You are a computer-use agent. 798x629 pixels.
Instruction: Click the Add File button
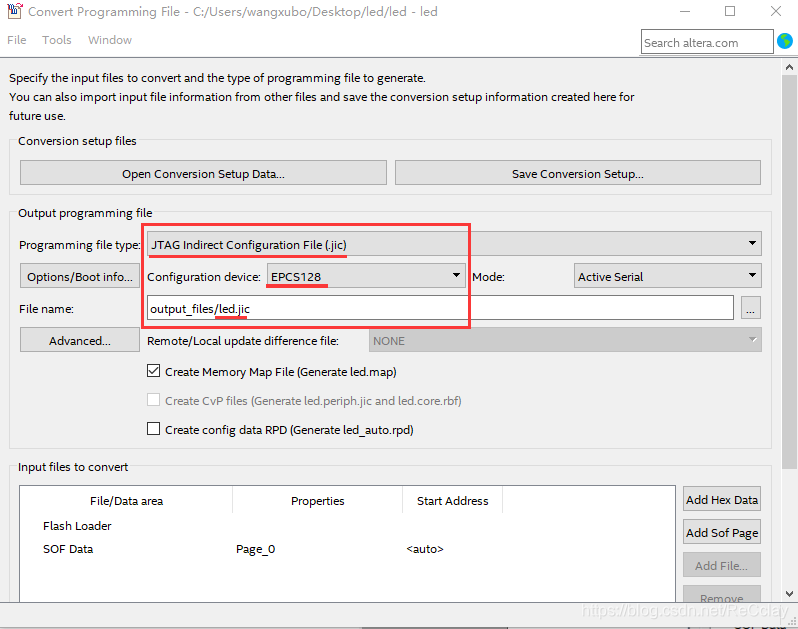(722, 565)
